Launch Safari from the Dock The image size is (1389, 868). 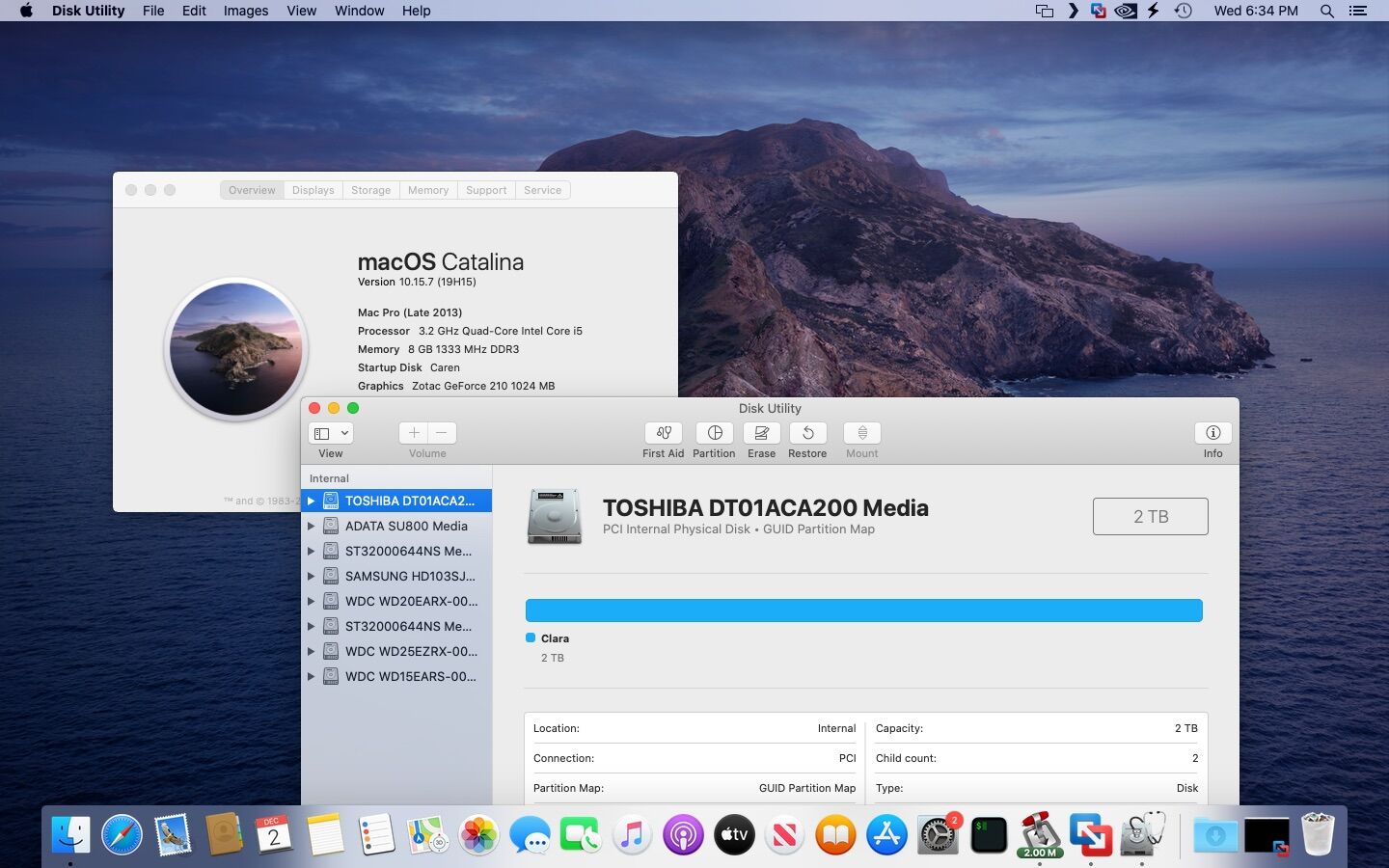click(x=122, y=834)
